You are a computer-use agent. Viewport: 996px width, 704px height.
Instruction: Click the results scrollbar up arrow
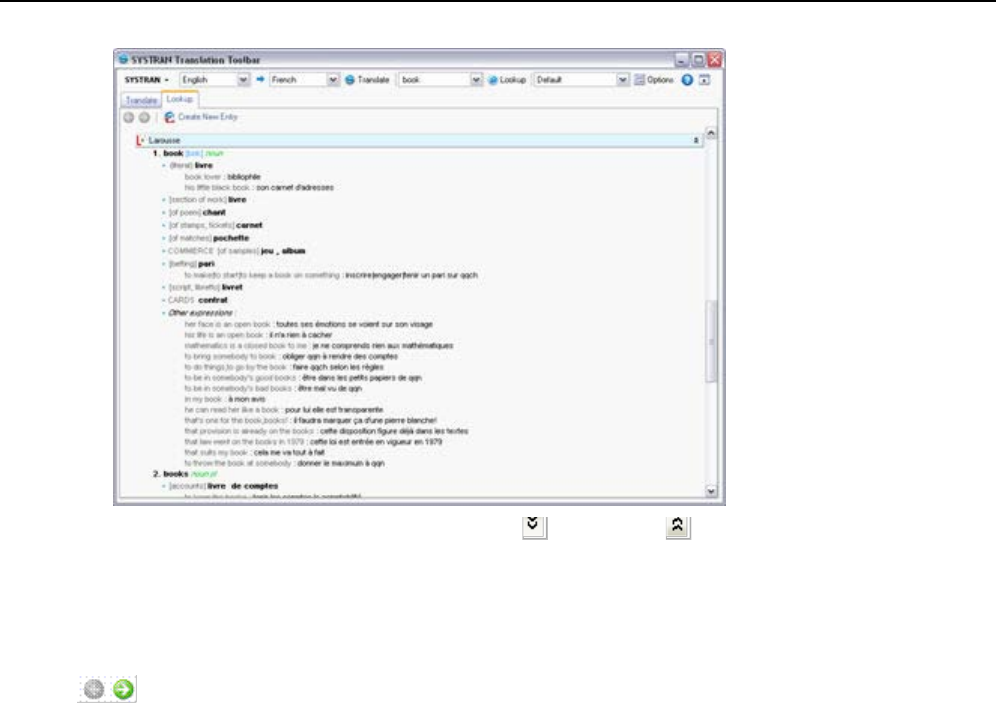coord(711,133)
